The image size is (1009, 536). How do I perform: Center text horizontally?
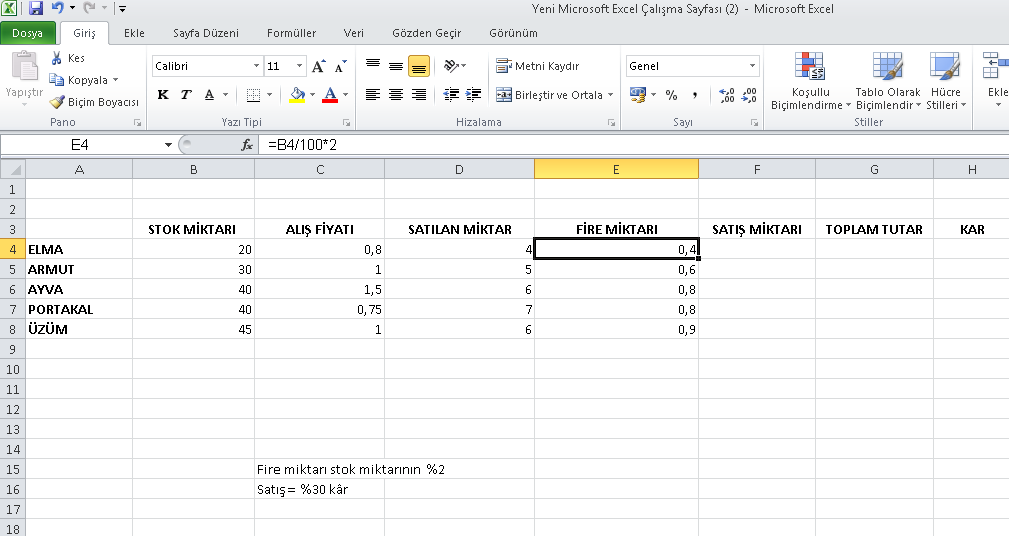coord(396,95)
